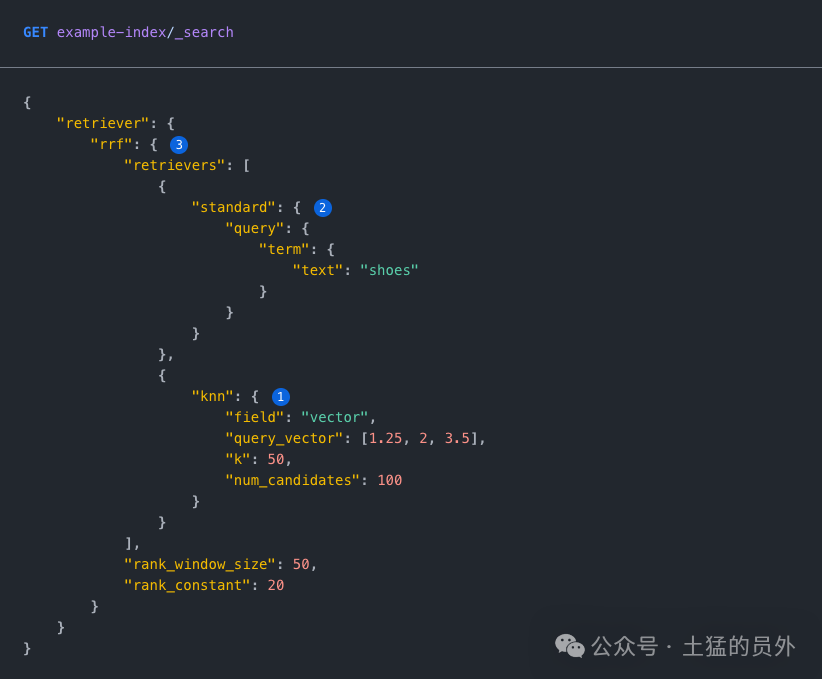Viewport: 822px width, 679px height.
Task: Click the "text" key inside term
Action: click(x=318, y=270)
